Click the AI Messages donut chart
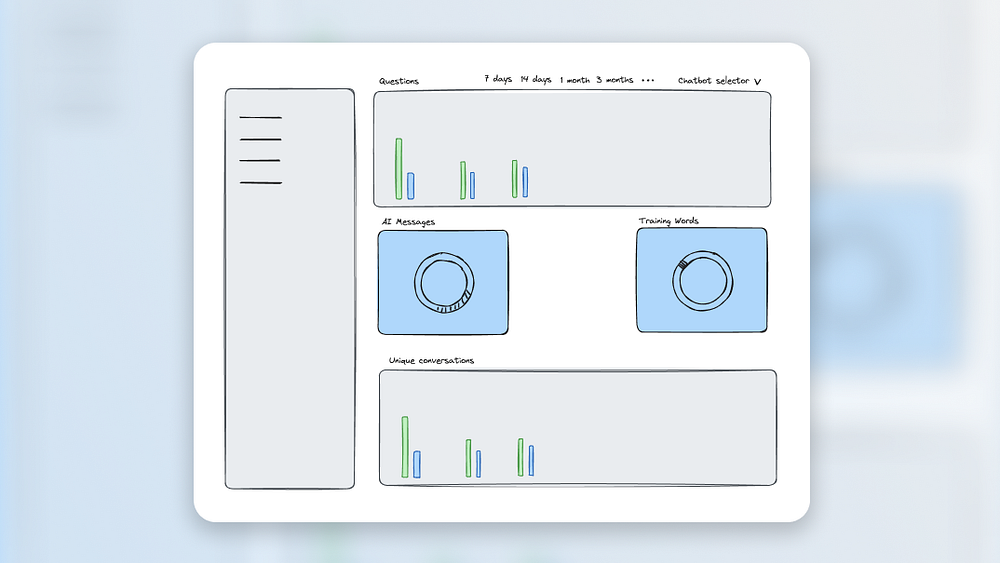This screenshot has width=1000, height=563. (x=445, y=282)
